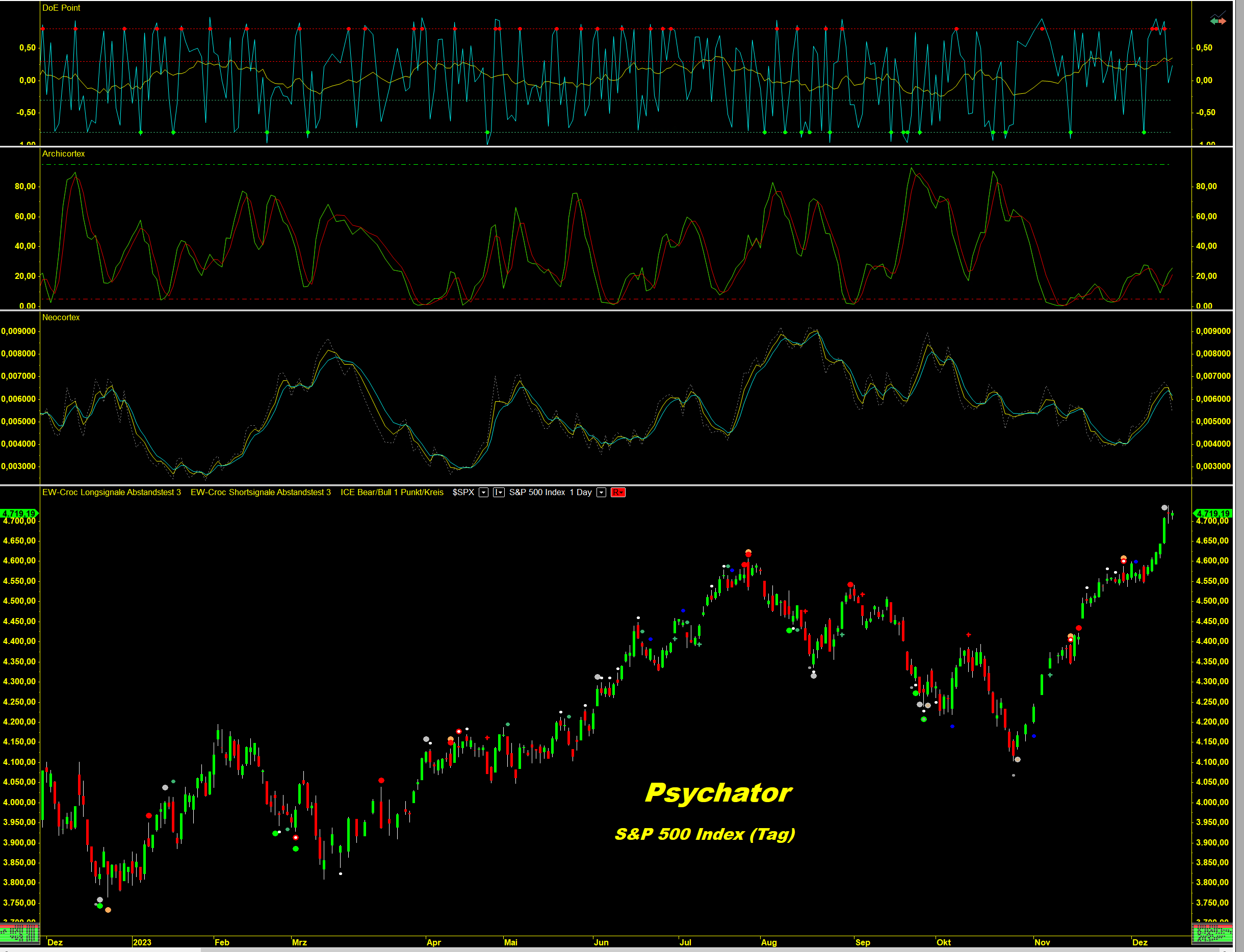Click the bar-type I selector icon
This screenshot has width=1244, height=952.
pos(499,493)
